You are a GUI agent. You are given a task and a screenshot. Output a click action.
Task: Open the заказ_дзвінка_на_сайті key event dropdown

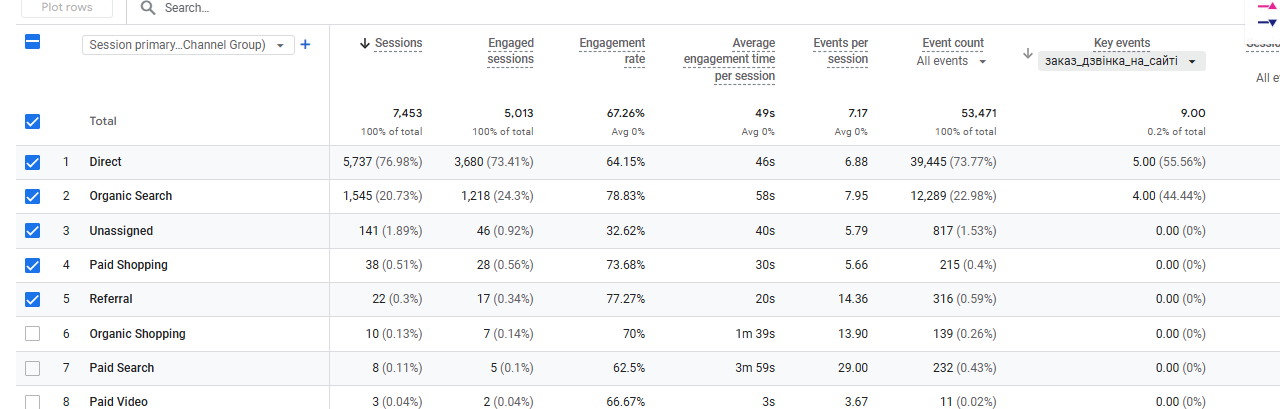click(1121, 61)
